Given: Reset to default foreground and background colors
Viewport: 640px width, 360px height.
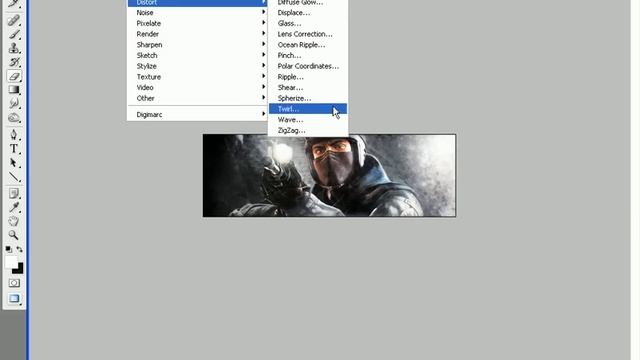Looking at the screenshot, I should tap(9, 249).
